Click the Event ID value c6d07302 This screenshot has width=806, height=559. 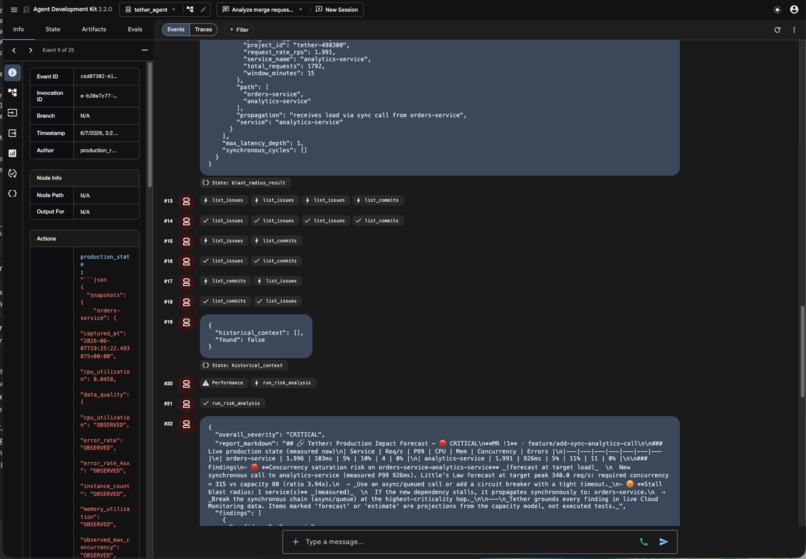(99, 76)
